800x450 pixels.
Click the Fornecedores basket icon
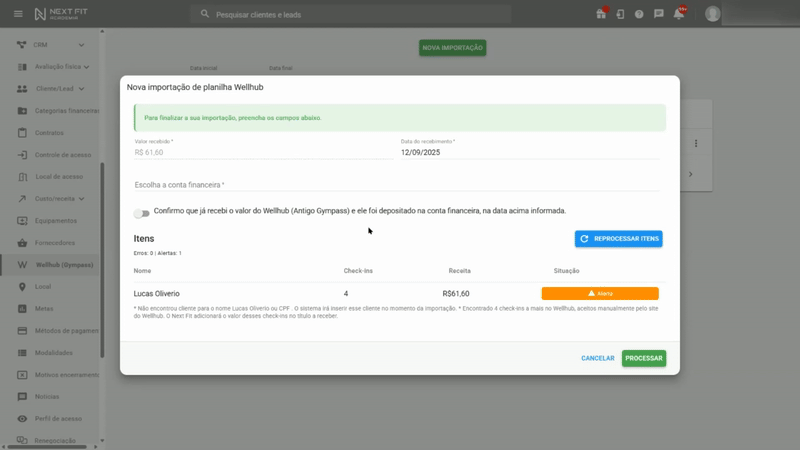click(x=22, y=243)
